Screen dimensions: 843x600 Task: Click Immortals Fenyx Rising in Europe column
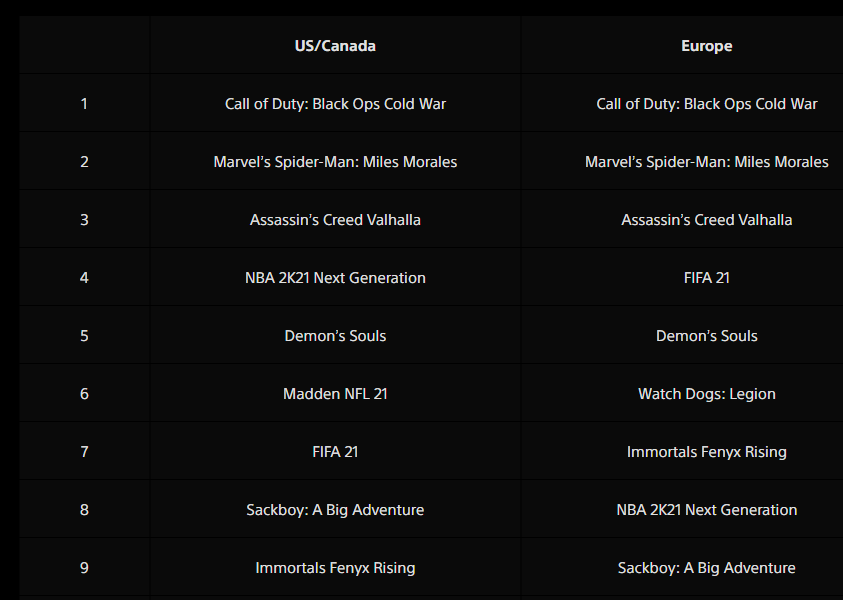[706, 452]
